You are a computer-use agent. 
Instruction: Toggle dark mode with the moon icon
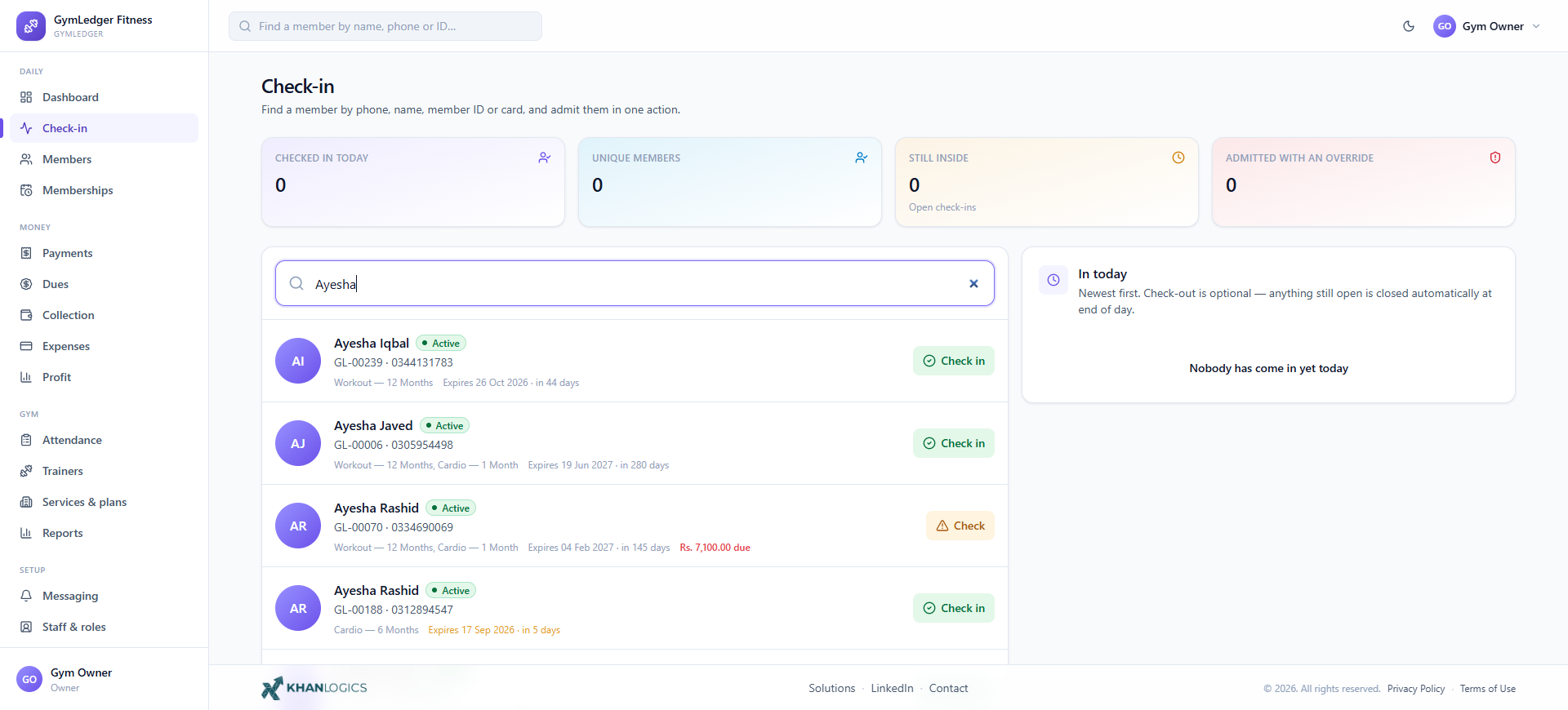(x=1409, y=26)
